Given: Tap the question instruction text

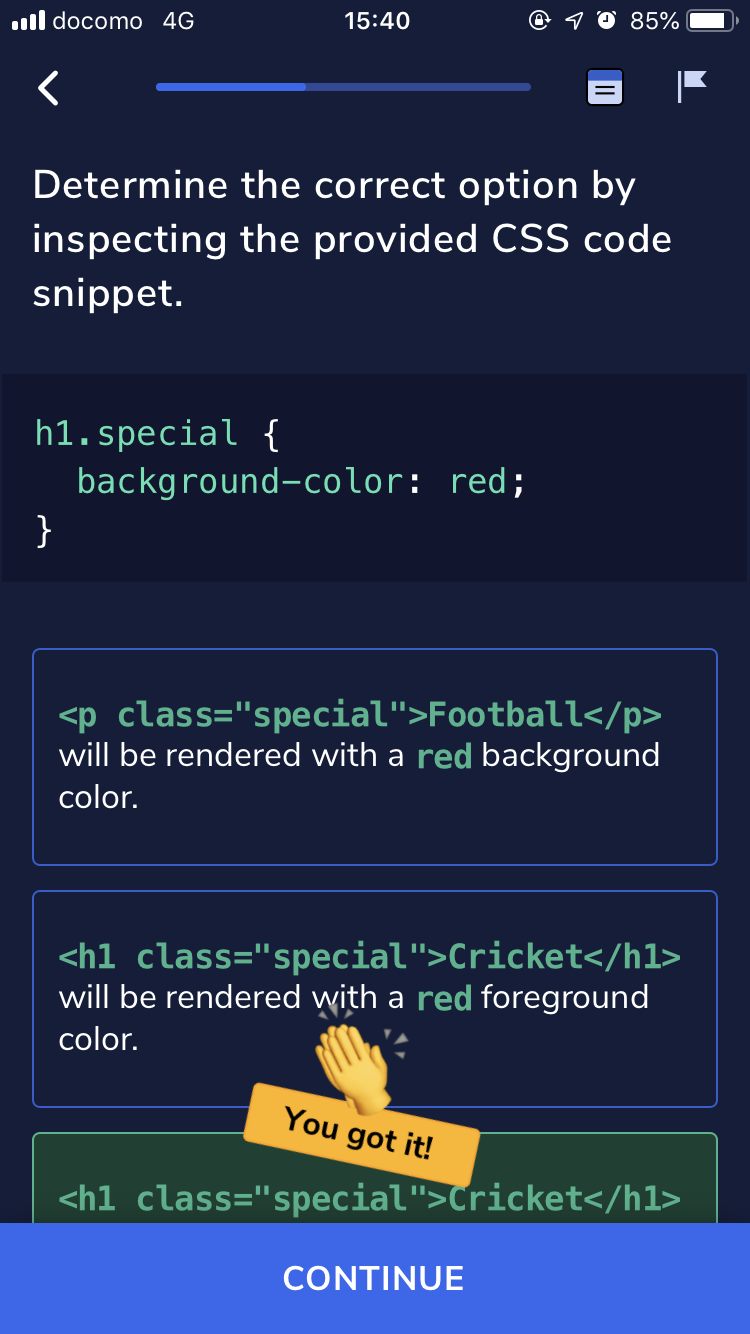Looking at the screenshot, I should coord(352,239).
